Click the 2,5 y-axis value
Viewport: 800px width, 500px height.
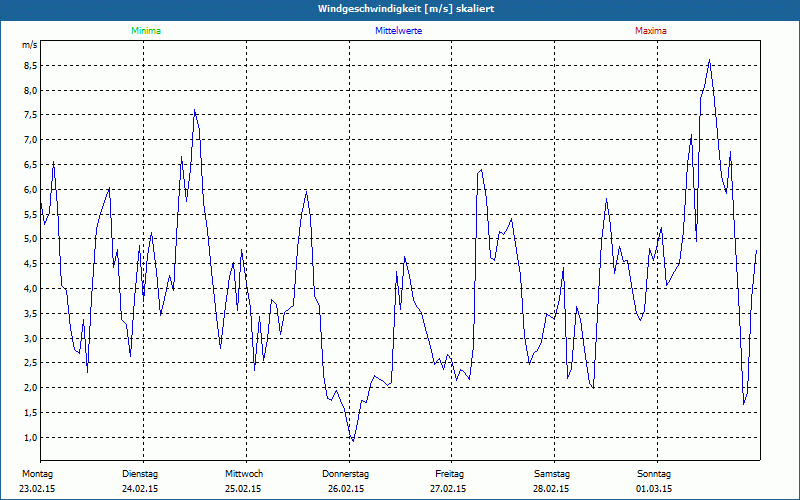tap(31, 363)
